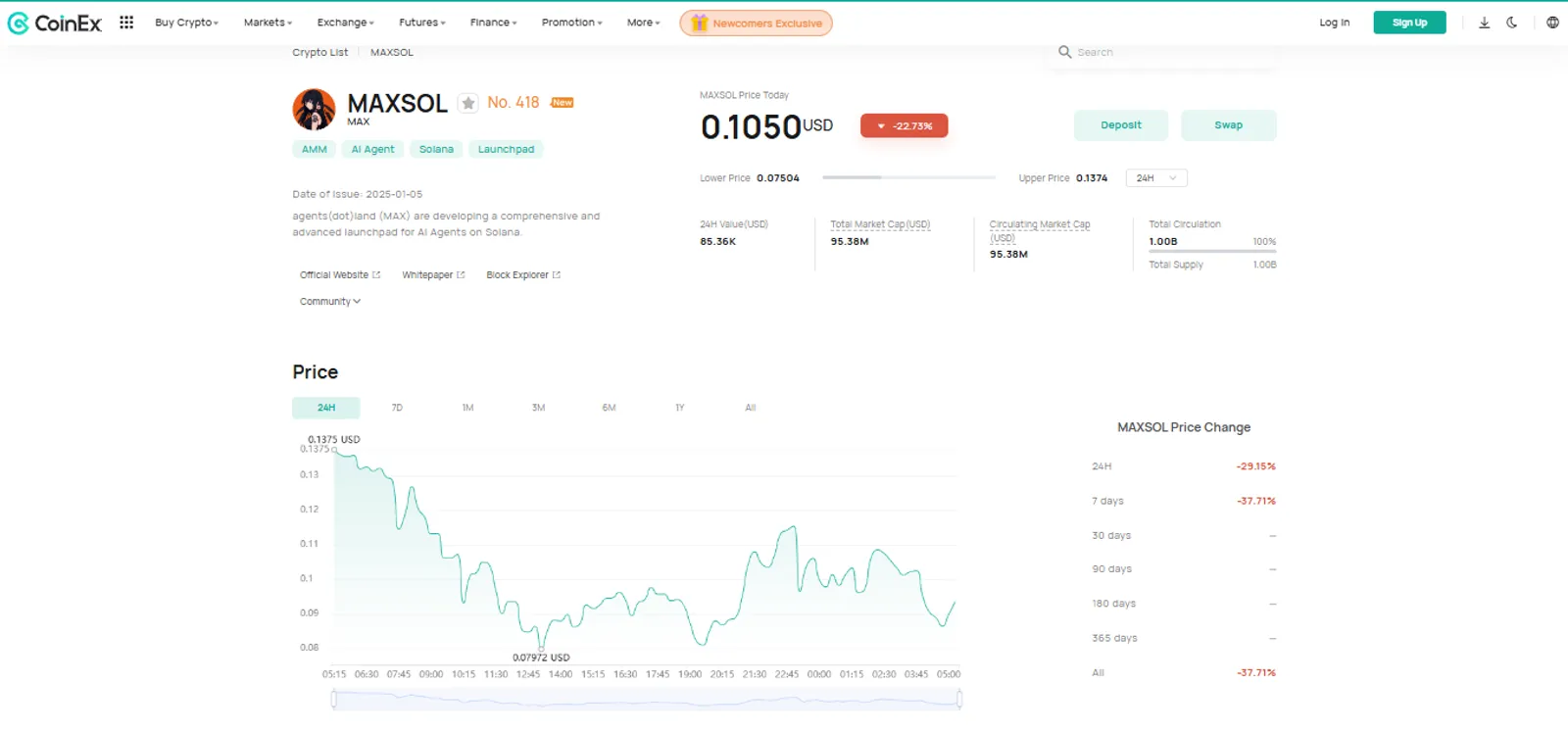
Task: Click the Deposit button
Action: pos(1121,125)
